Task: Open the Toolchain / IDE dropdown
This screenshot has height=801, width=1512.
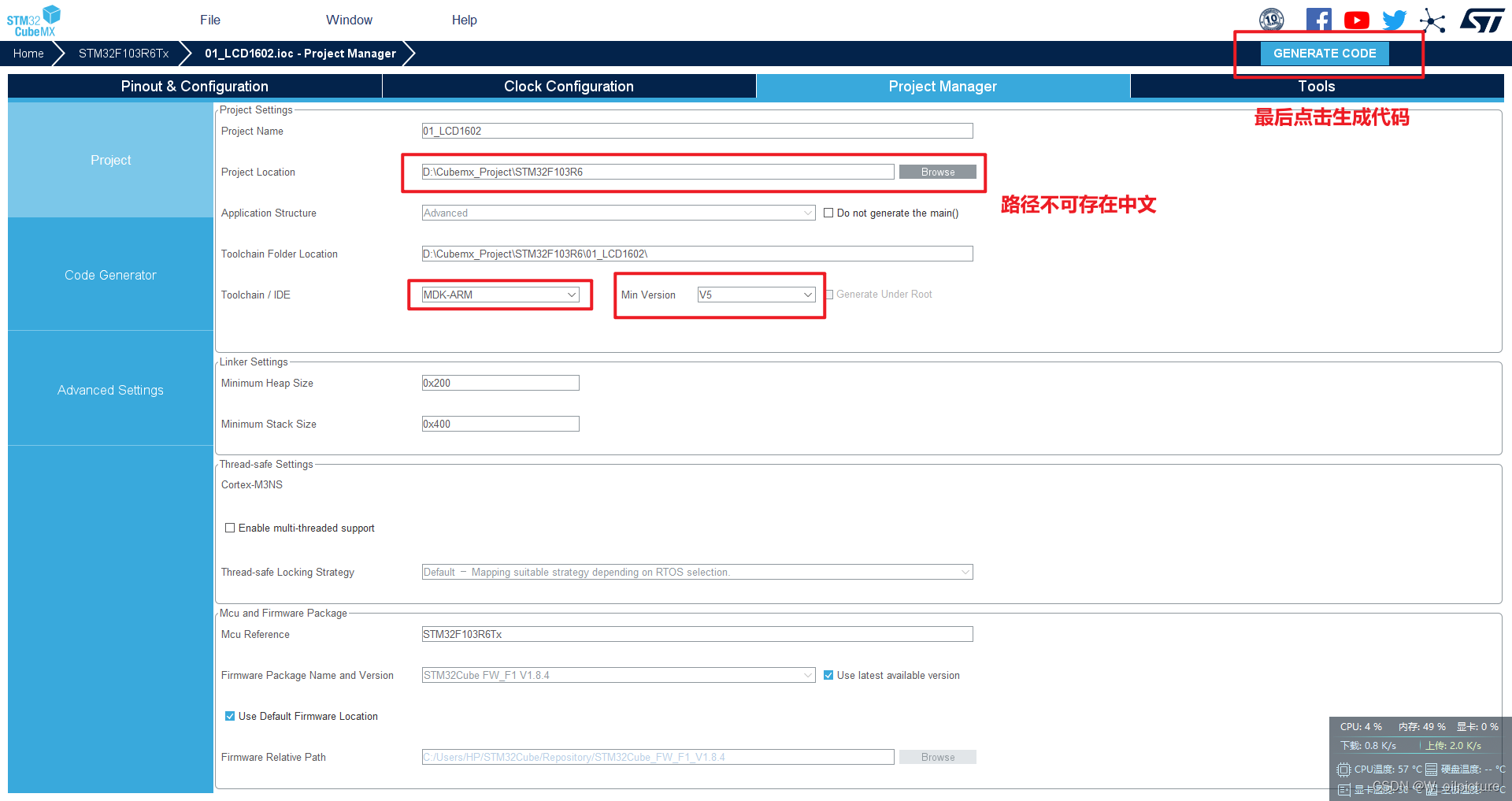Action: pos(500,295)
